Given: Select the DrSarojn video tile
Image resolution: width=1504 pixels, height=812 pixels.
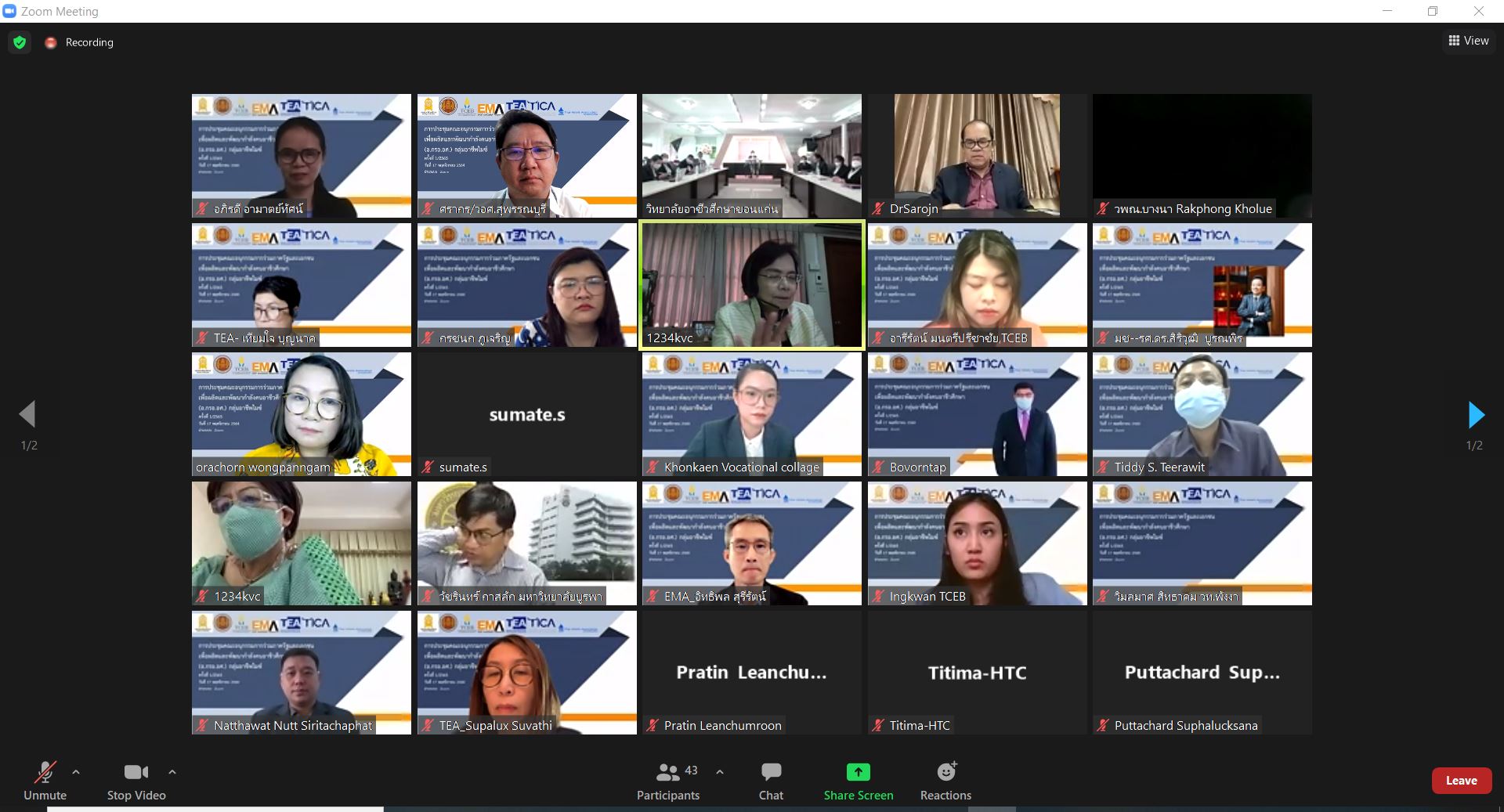Looking at the screenshot, I should 977,156.
